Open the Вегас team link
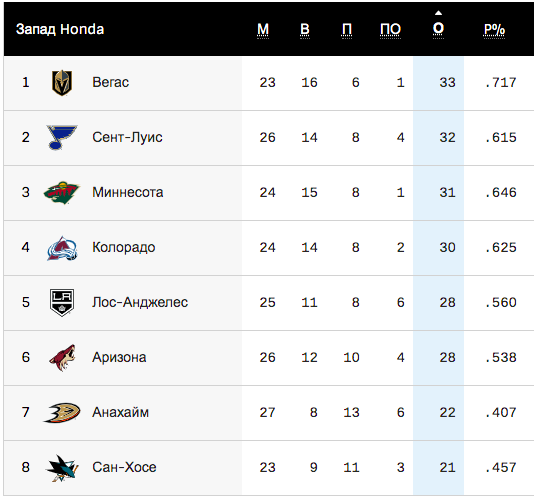Viewport: 534px width, 496px height. pos(111,82)
